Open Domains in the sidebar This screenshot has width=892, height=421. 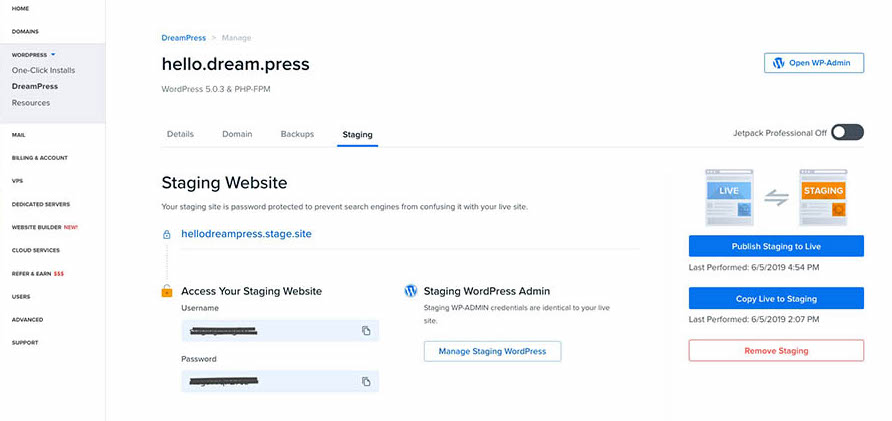point(25,32)
